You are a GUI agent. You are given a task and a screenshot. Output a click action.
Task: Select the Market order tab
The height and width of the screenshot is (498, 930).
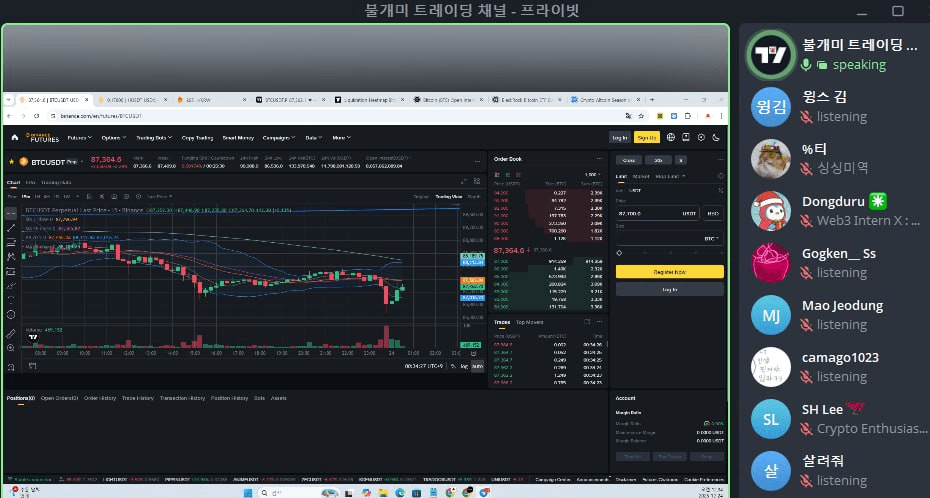click(x=641, y=176)
